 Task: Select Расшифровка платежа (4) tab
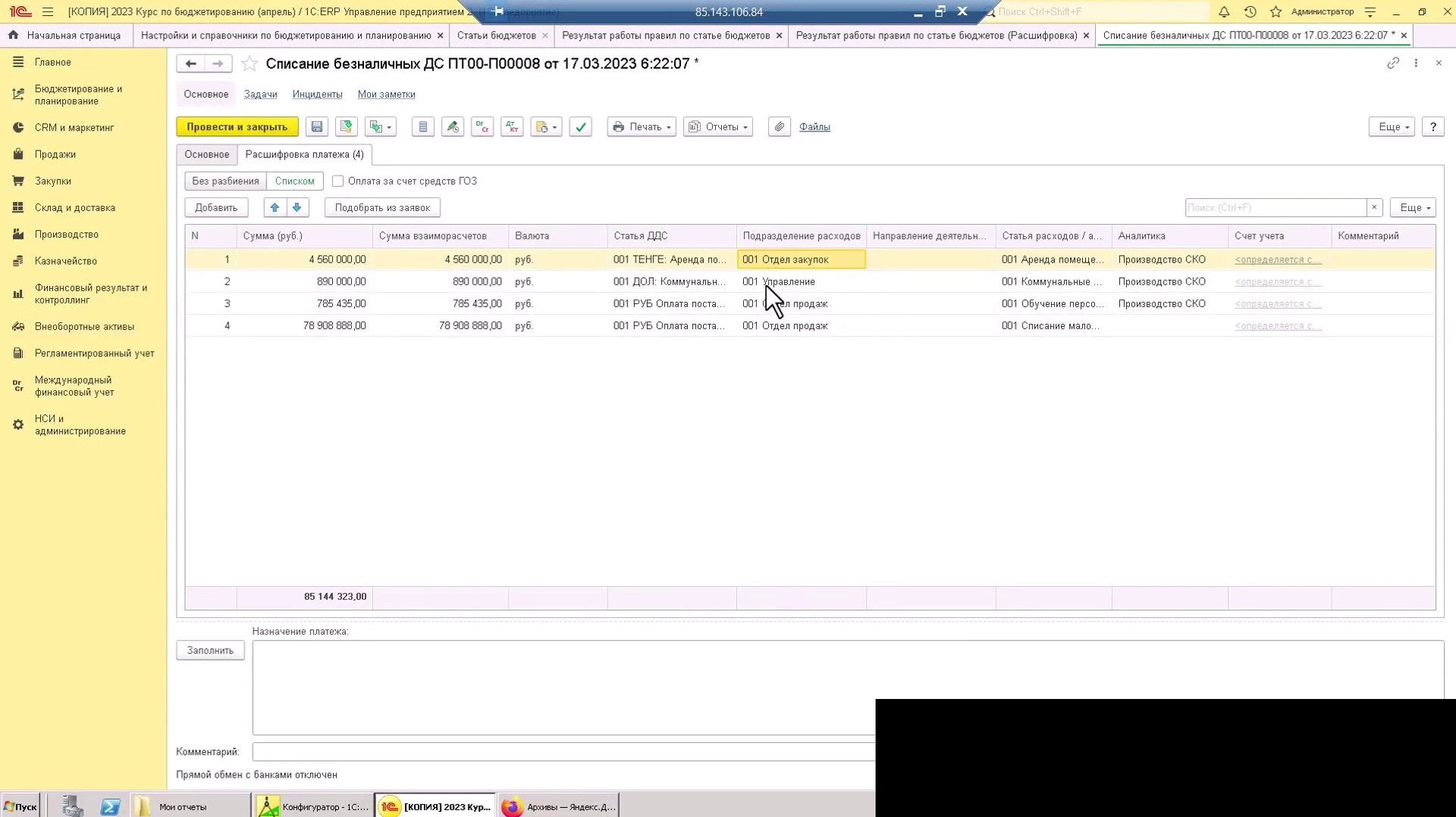[304, 154]
